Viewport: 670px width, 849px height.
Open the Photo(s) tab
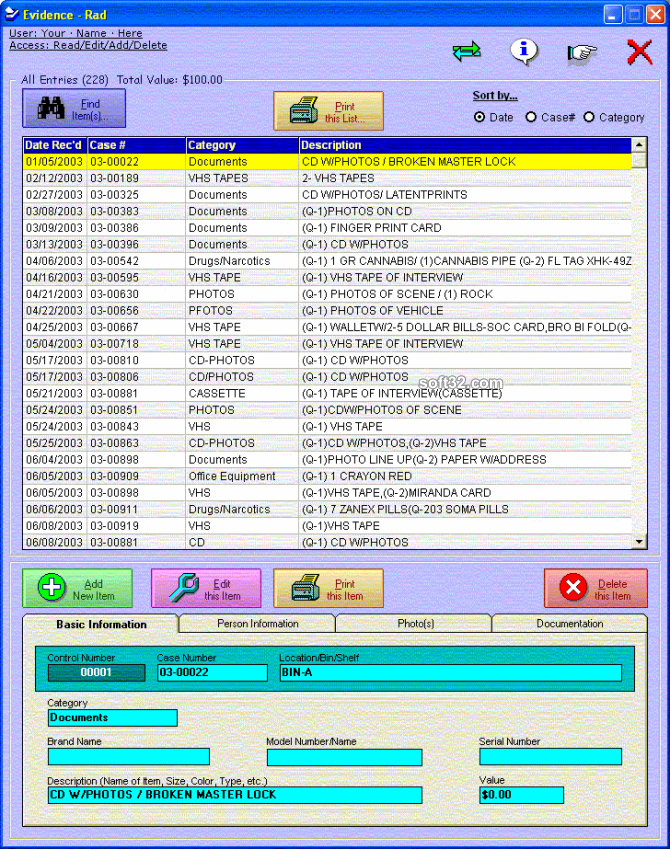pos(415,623)
